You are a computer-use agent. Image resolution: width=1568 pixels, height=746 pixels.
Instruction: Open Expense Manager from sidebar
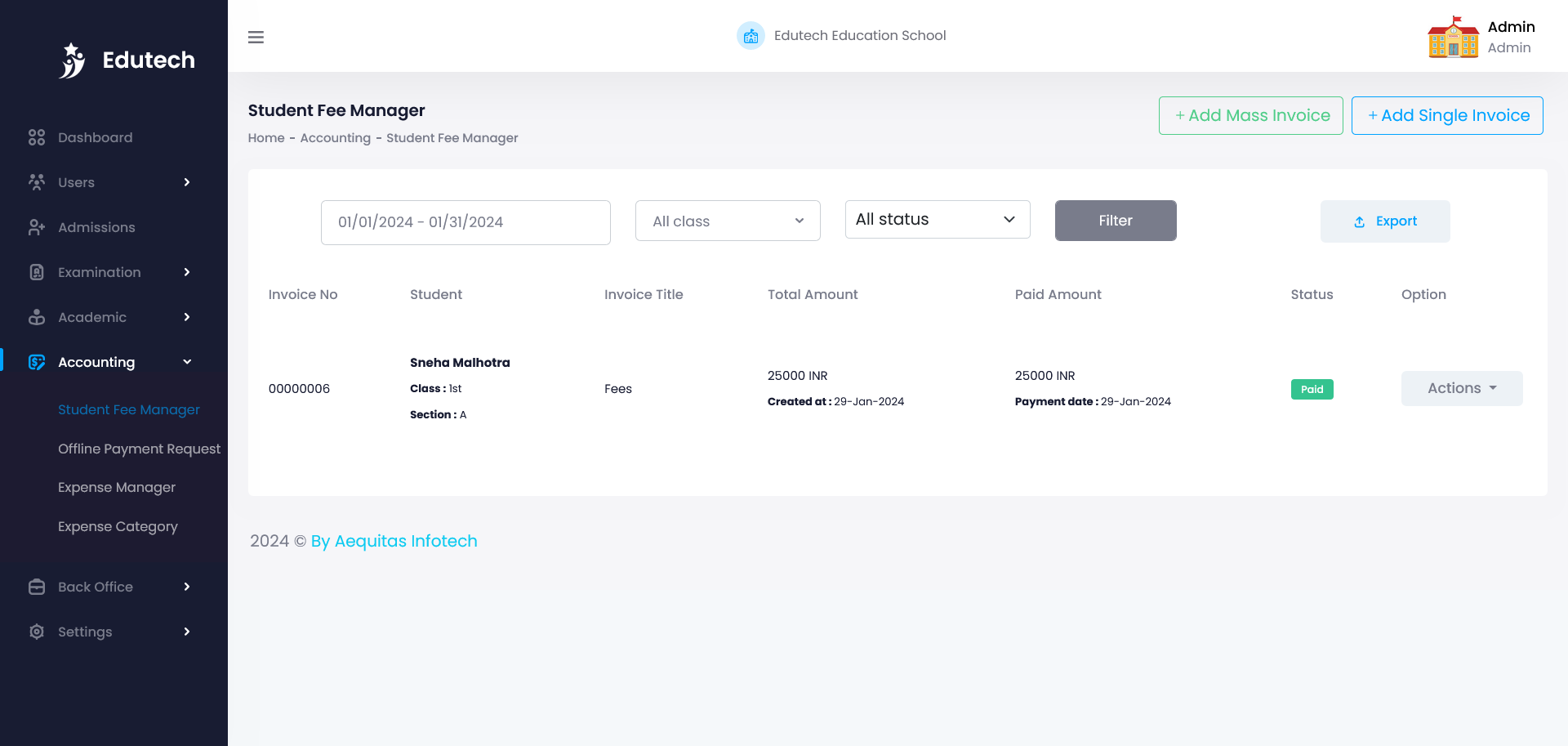click(x=117, y=487)
